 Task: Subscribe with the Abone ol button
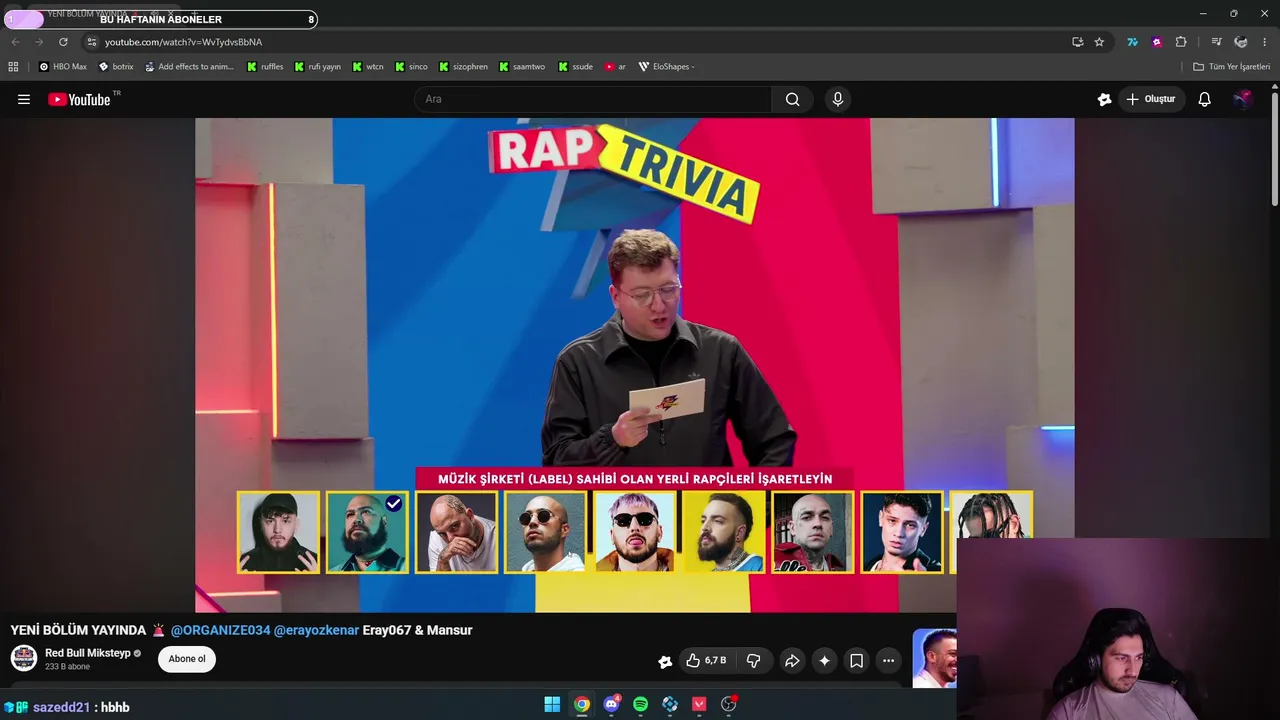187,659
